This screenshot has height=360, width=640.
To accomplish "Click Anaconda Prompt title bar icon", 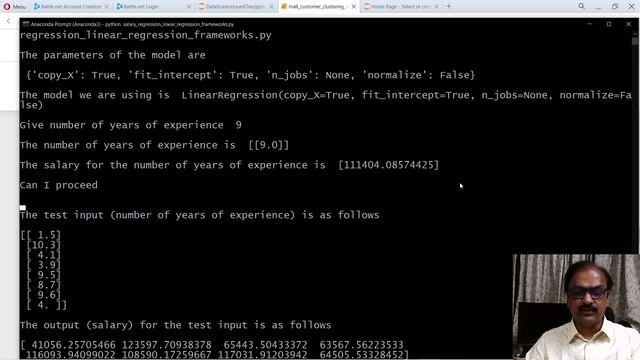I will [26, 24].
